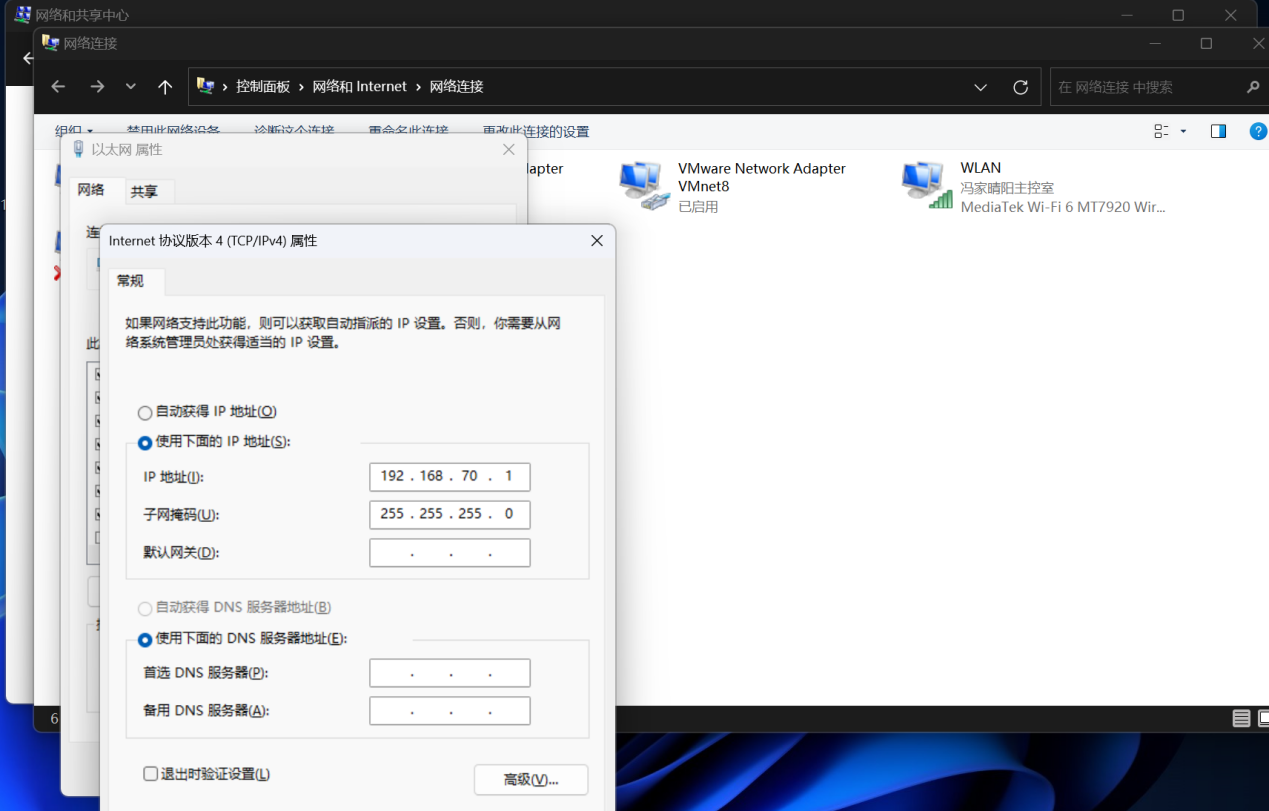
Task: Select 使用下面的 IP 地址 radio button
Action: (x=145, y=443)
